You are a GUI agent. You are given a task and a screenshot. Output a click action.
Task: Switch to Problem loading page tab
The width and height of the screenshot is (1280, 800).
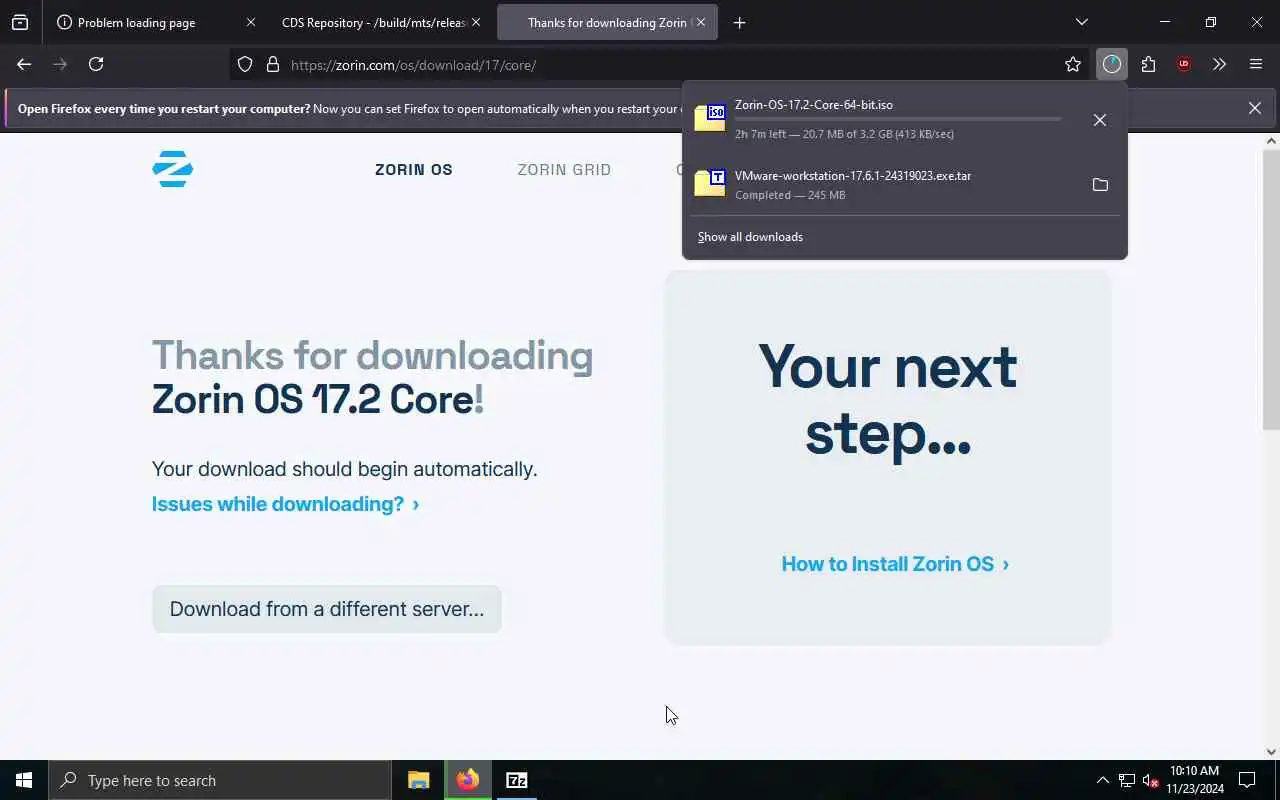click(x=156, y=22)
